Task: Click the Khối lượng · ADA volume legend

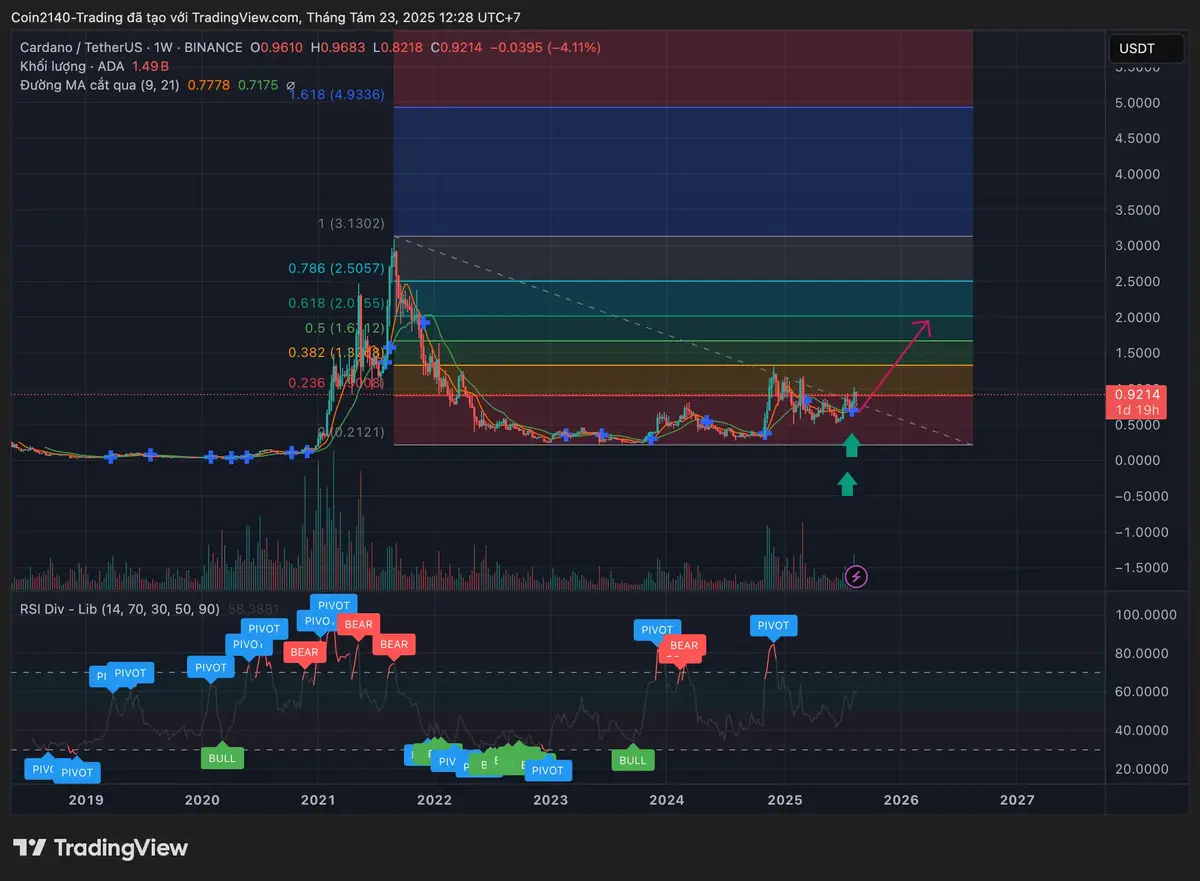Action: (72, 66)
